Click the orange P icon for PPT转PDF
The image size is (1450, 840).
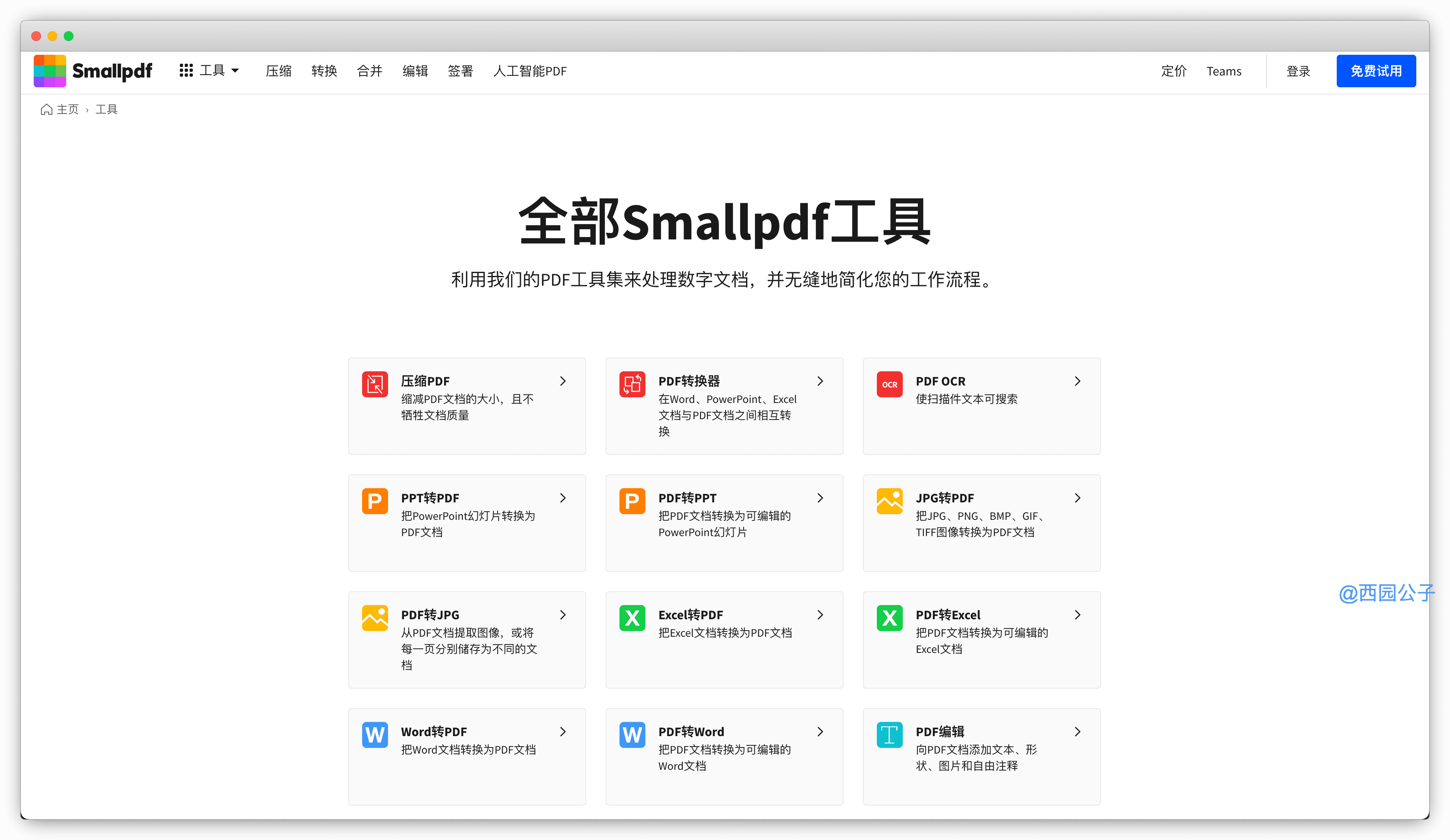[375, 501]
